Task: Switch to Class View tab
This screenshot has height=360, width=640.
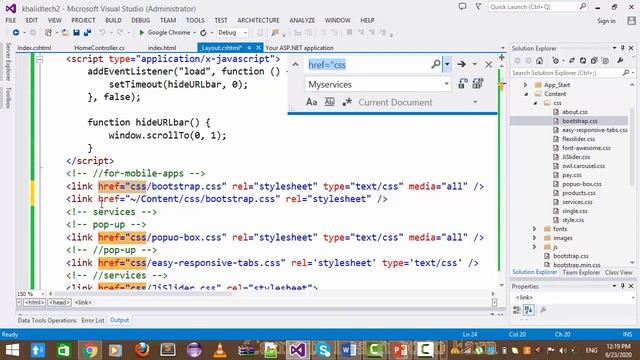Action: click(618, 272)
